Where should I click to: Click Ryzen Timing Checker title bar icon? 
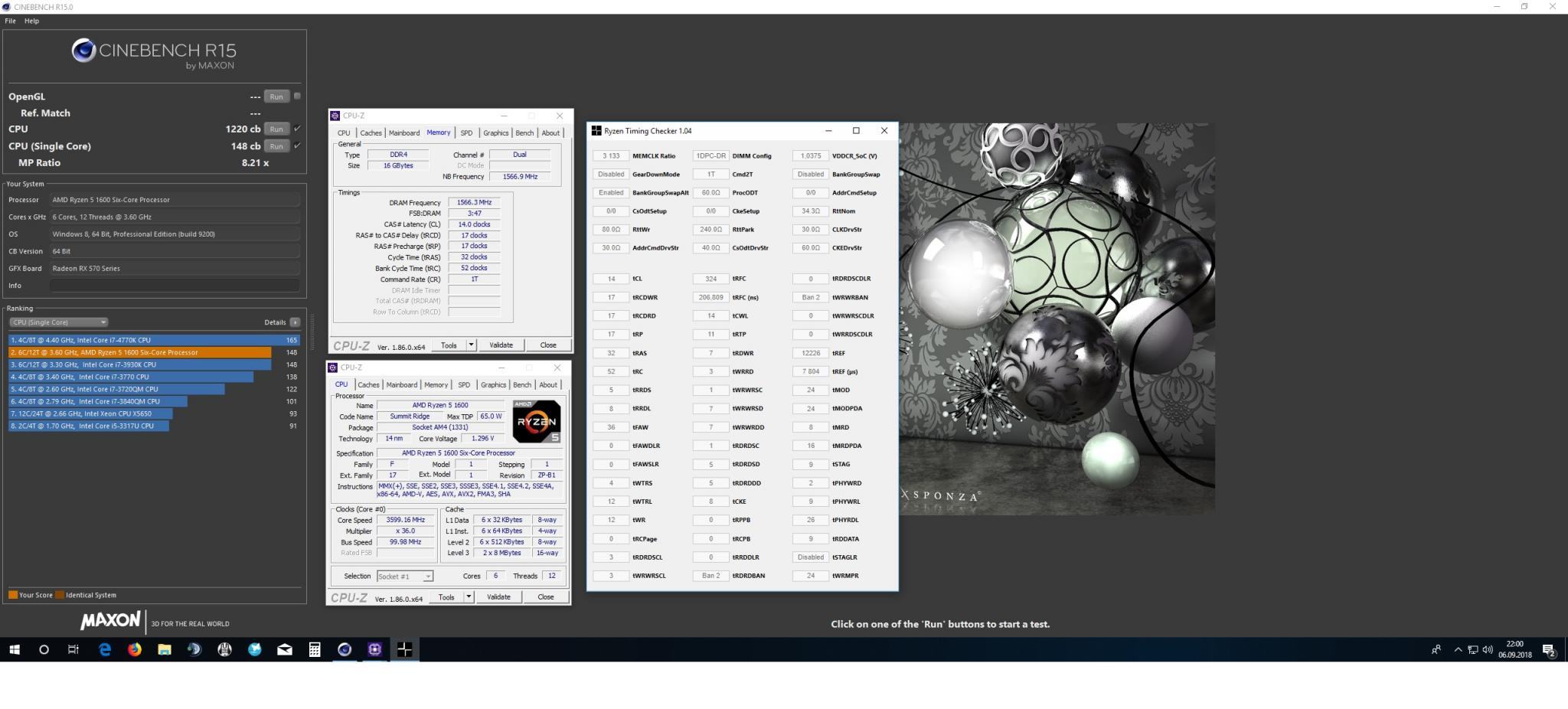[596, 131]
